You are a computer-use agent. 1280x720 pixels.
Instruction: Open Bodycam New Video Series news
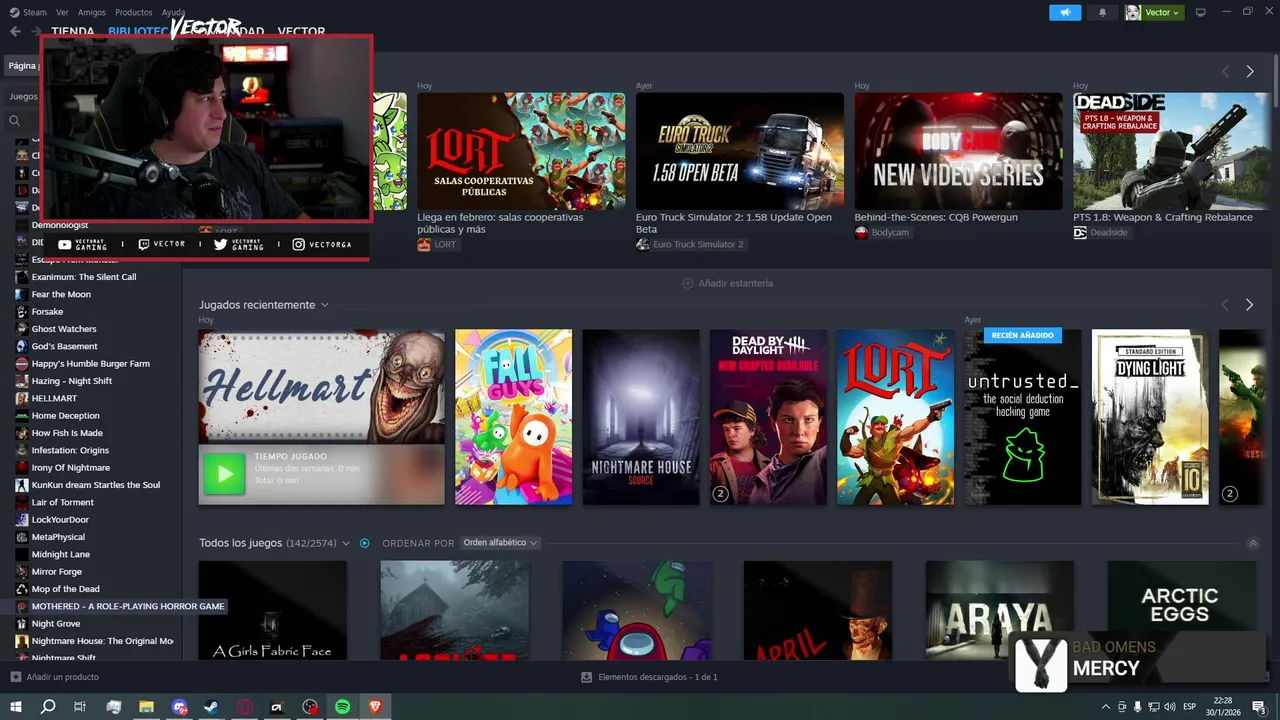958,151
